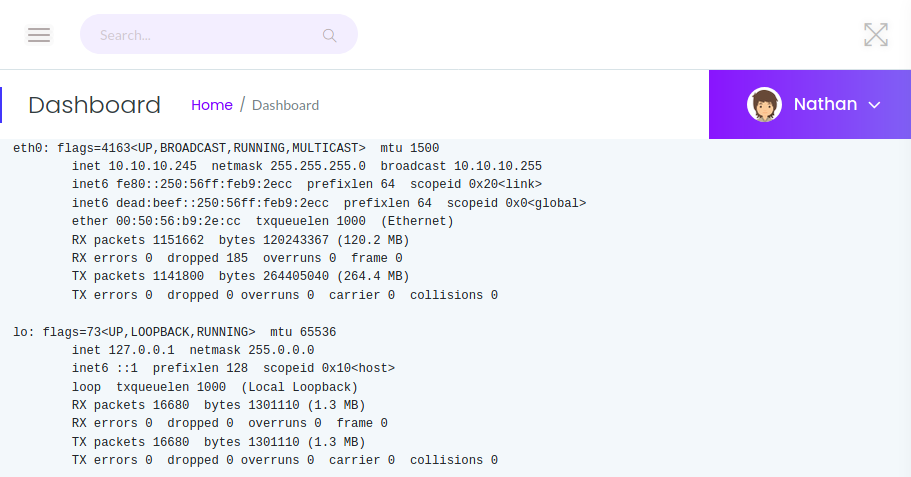Select the inet 10.10.10.245 address line
This screenshot has width=911, height=477.
(x=306, y=166)
